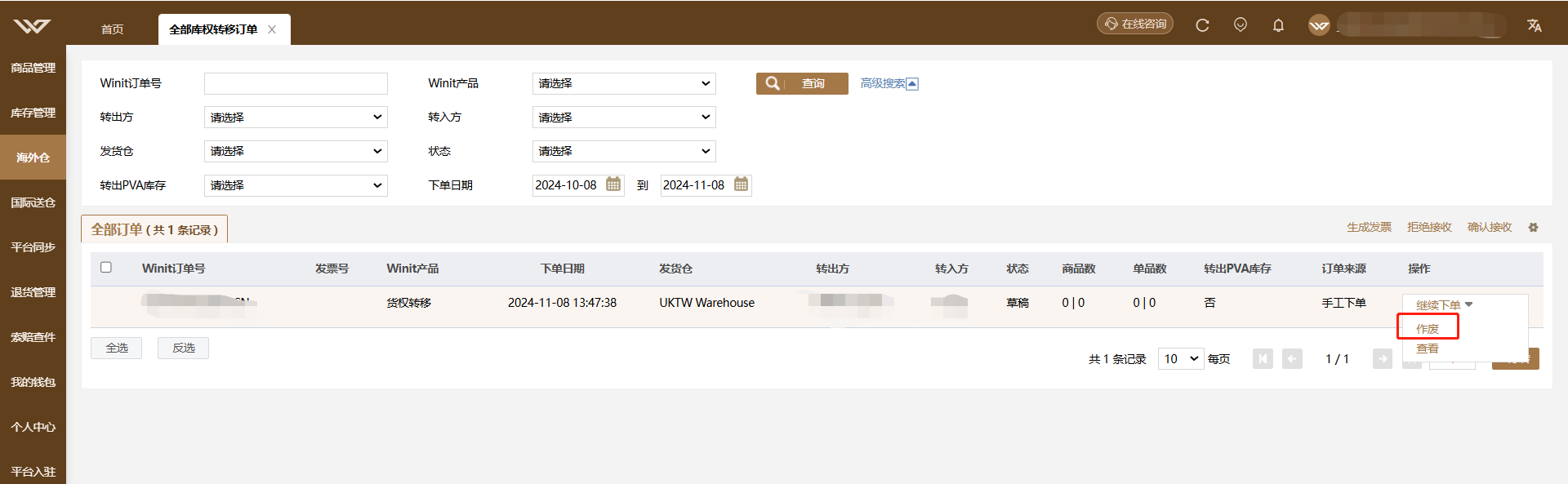Open the table column settings gear

tap(1533, 228)
